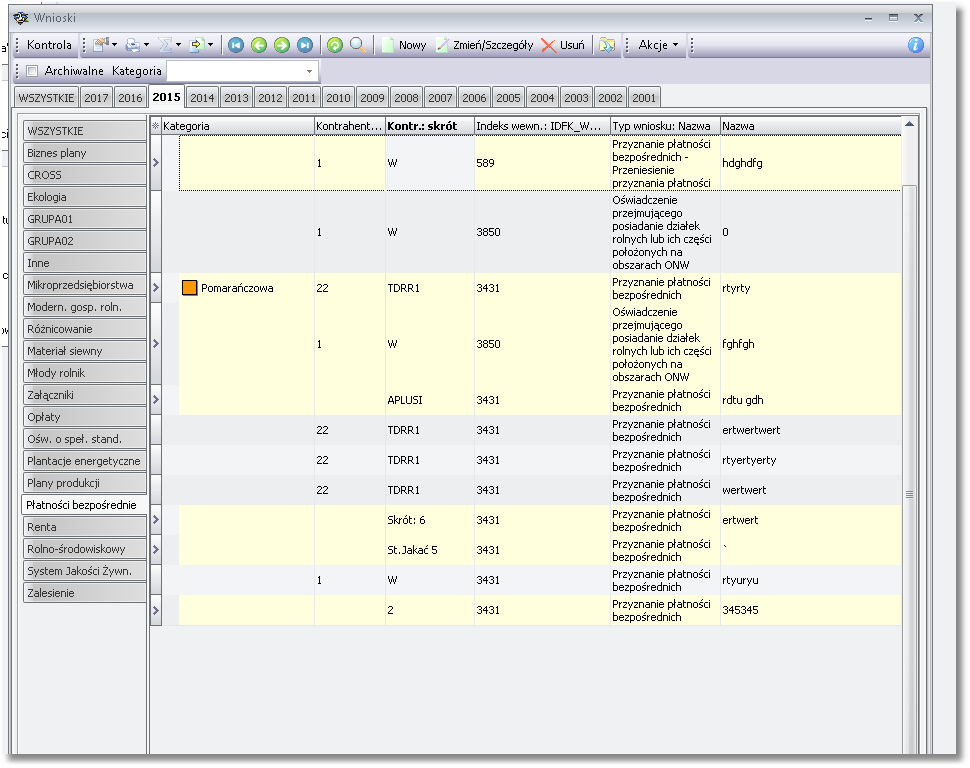This screenshot has width=970, height=768.
Task: Open the Akcje dropdown menu
Action: pos(658,45)
